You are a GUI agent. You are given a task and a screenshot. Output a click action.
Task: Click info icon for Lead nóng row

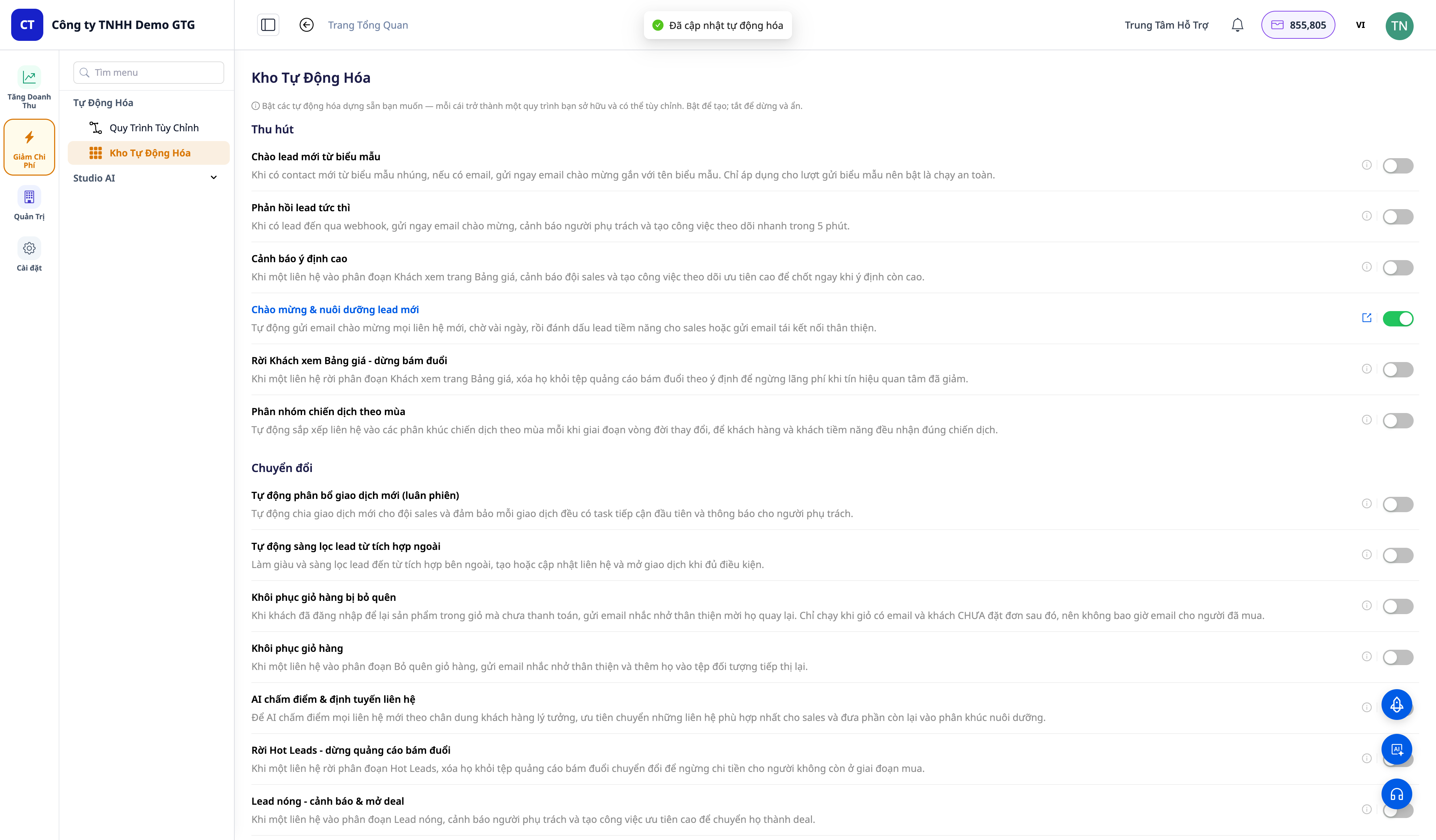coord(1367,810)
